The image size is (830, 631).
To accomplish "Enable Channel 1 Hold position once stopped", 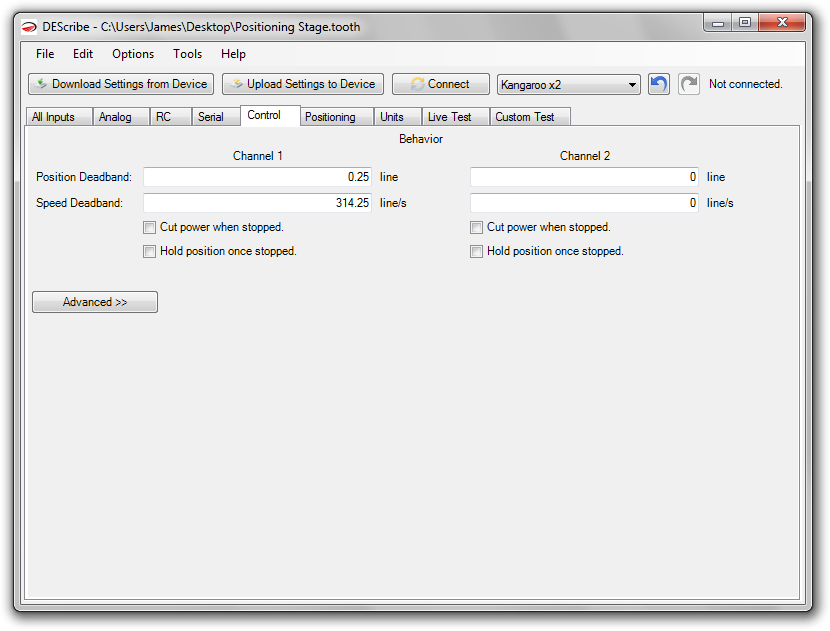I will coord(149,251).
